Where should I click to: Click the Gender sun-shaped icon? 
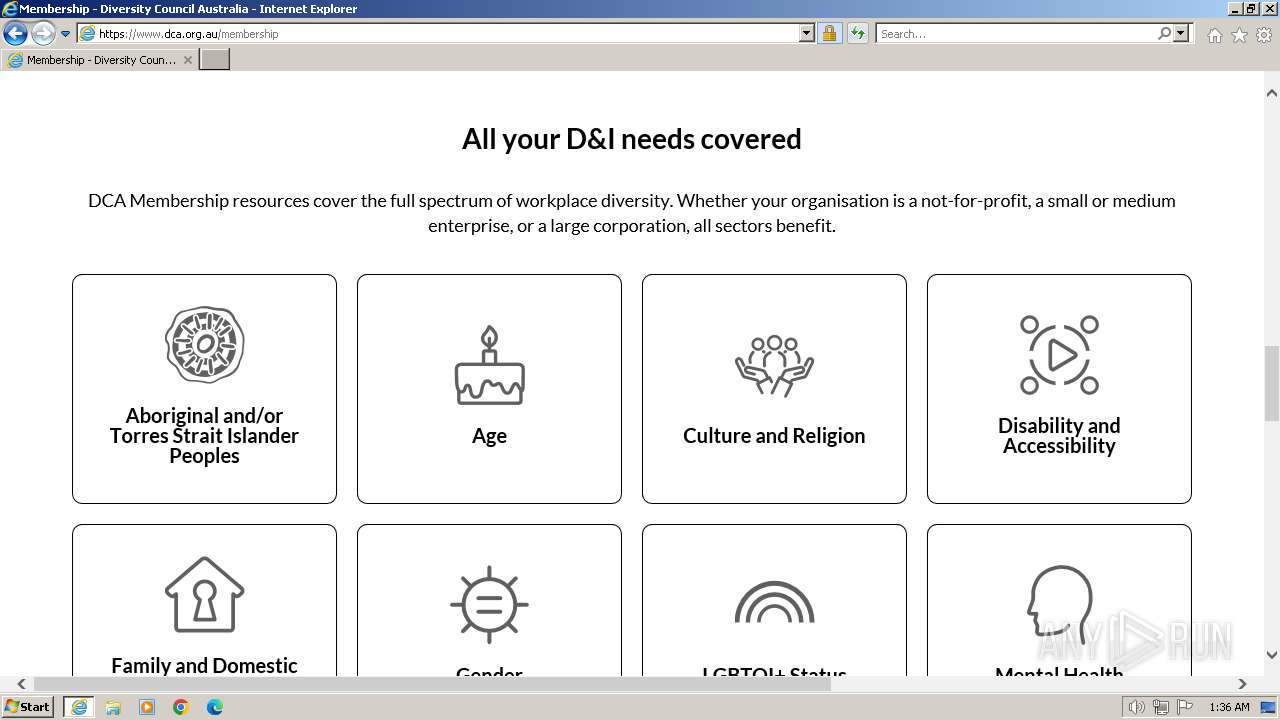coord(489,605)
